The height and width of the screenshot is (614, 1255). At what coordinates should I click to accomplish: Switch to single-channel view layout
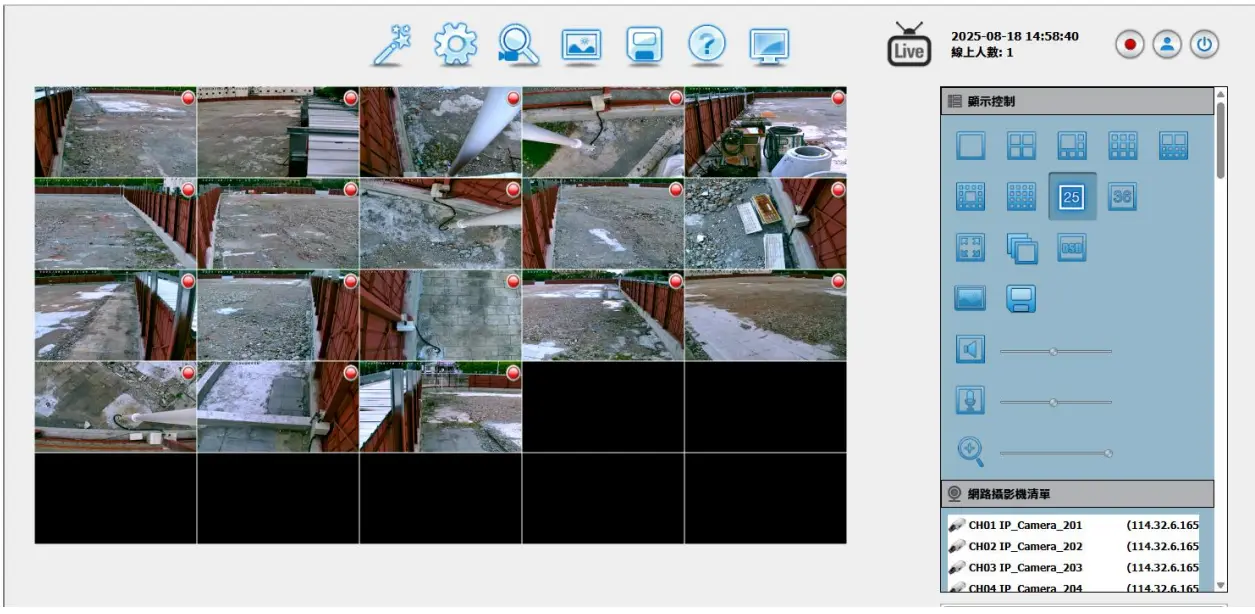[x=970, y=146]
